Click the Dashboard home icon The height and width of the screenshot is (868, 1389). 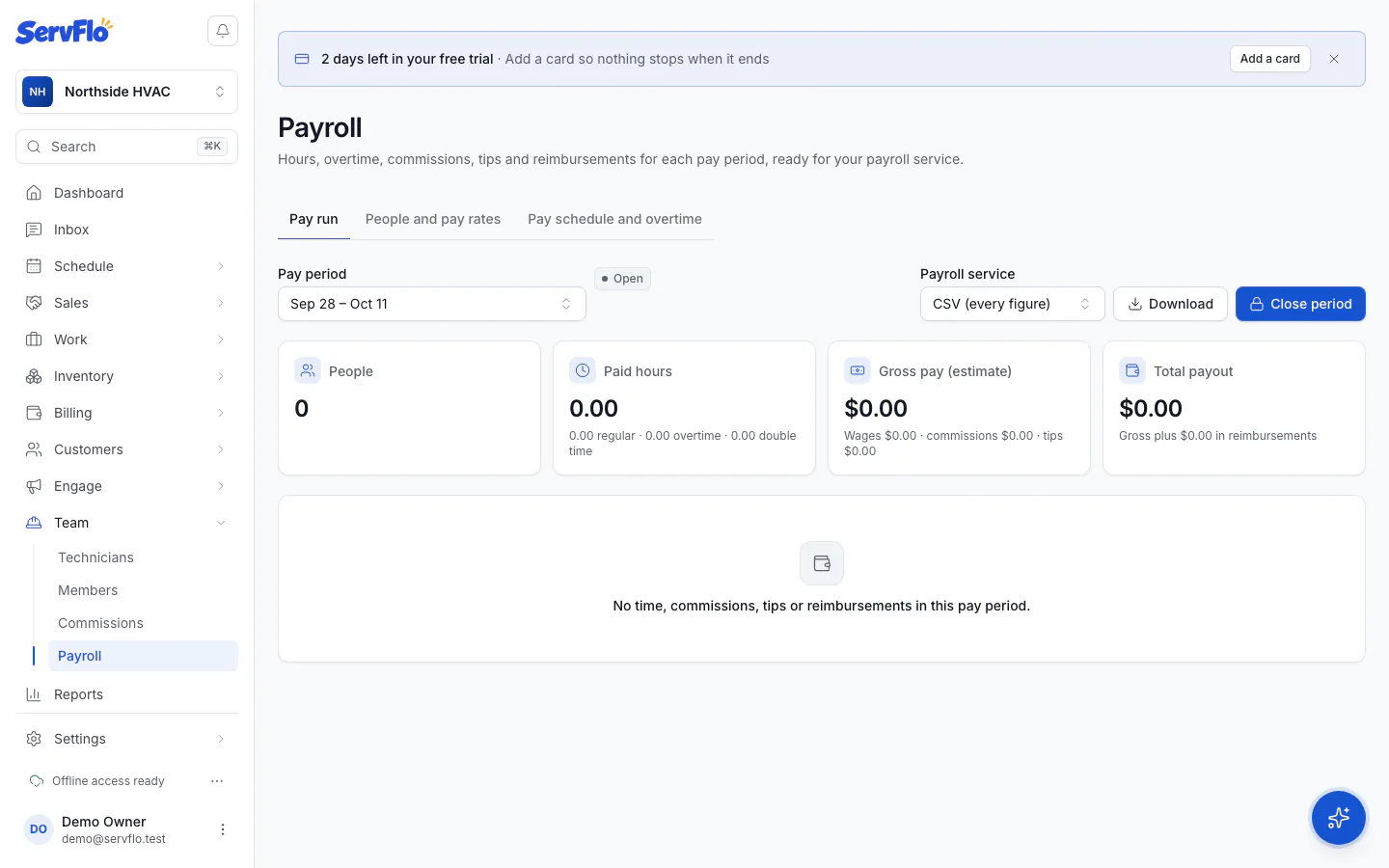34,193
